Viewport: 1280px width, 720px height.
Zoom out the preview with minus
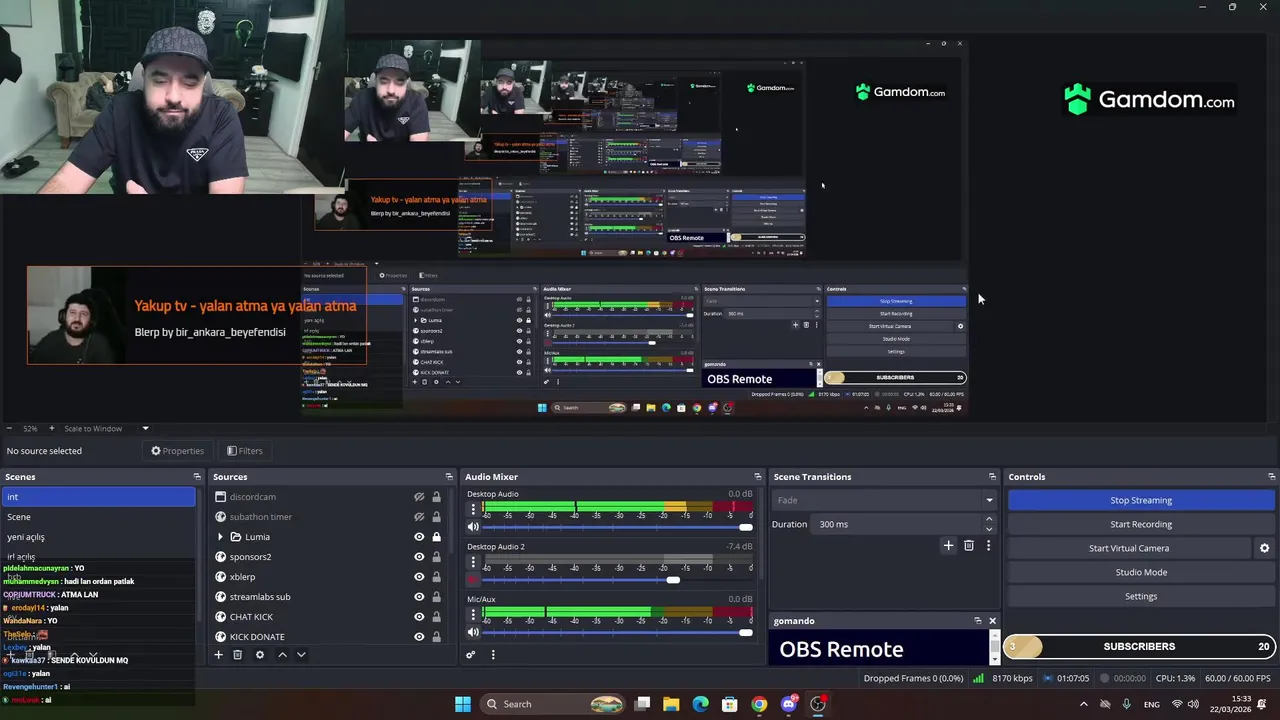pyautogui.click(x=10, y=429)
